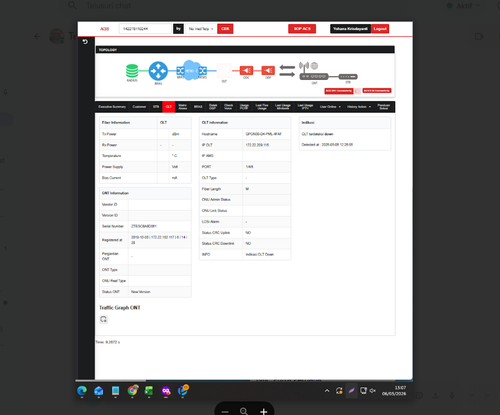Open the Aktif status dropdown
500x415 pixels.
point(464,5)
